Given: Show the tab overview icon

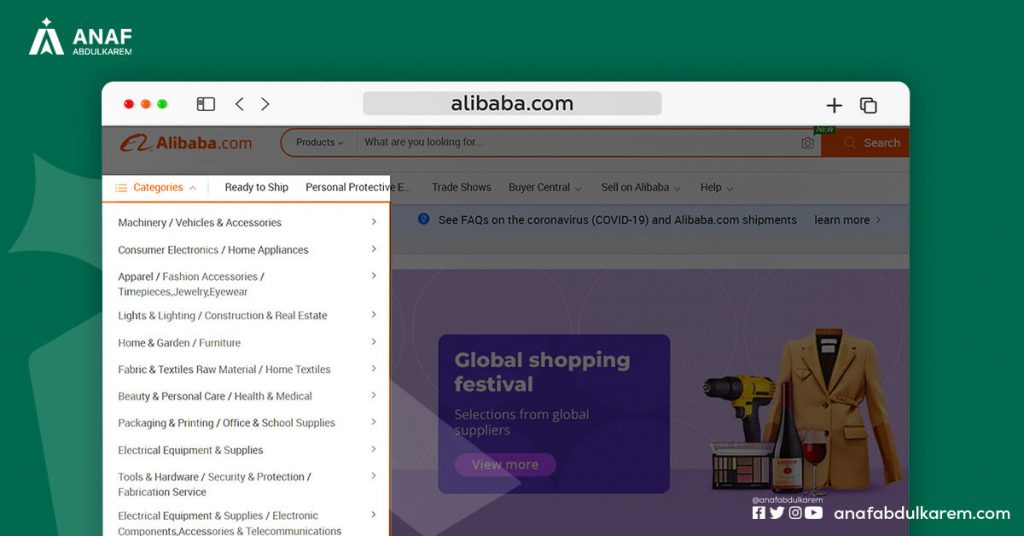Looking at the screenshot, I should [868, 105].
